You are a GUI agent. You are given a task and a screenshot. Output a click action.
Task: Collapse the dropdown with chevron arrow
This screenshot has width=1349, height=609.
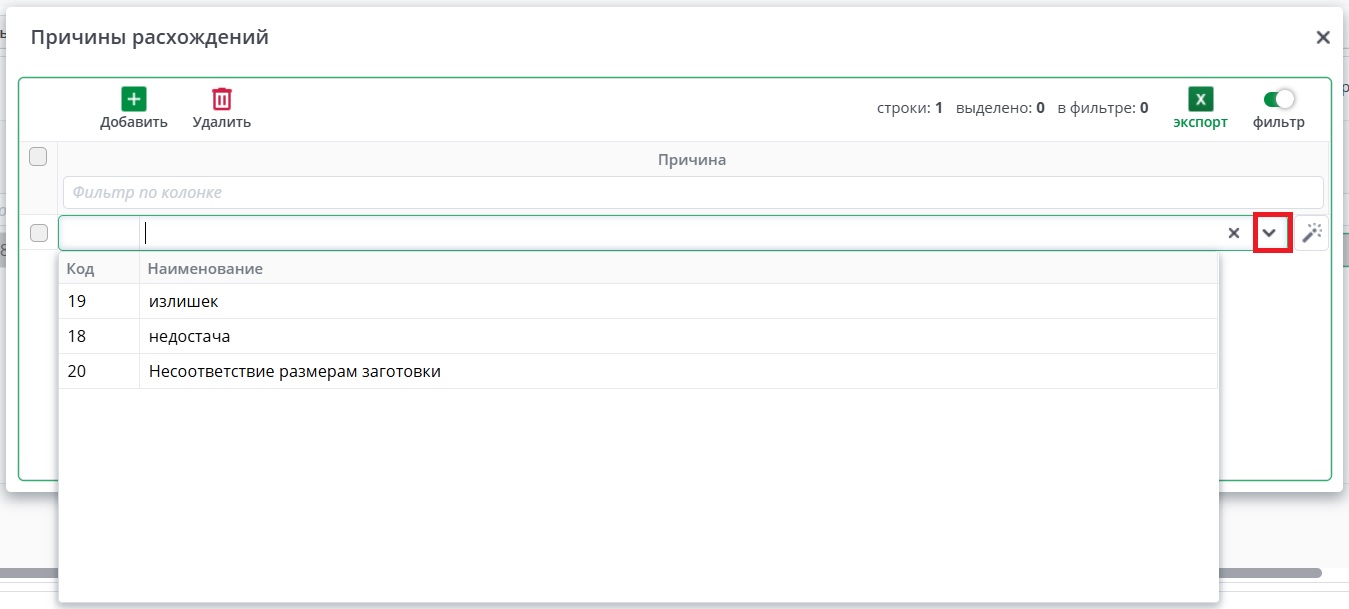point(1270,233)
